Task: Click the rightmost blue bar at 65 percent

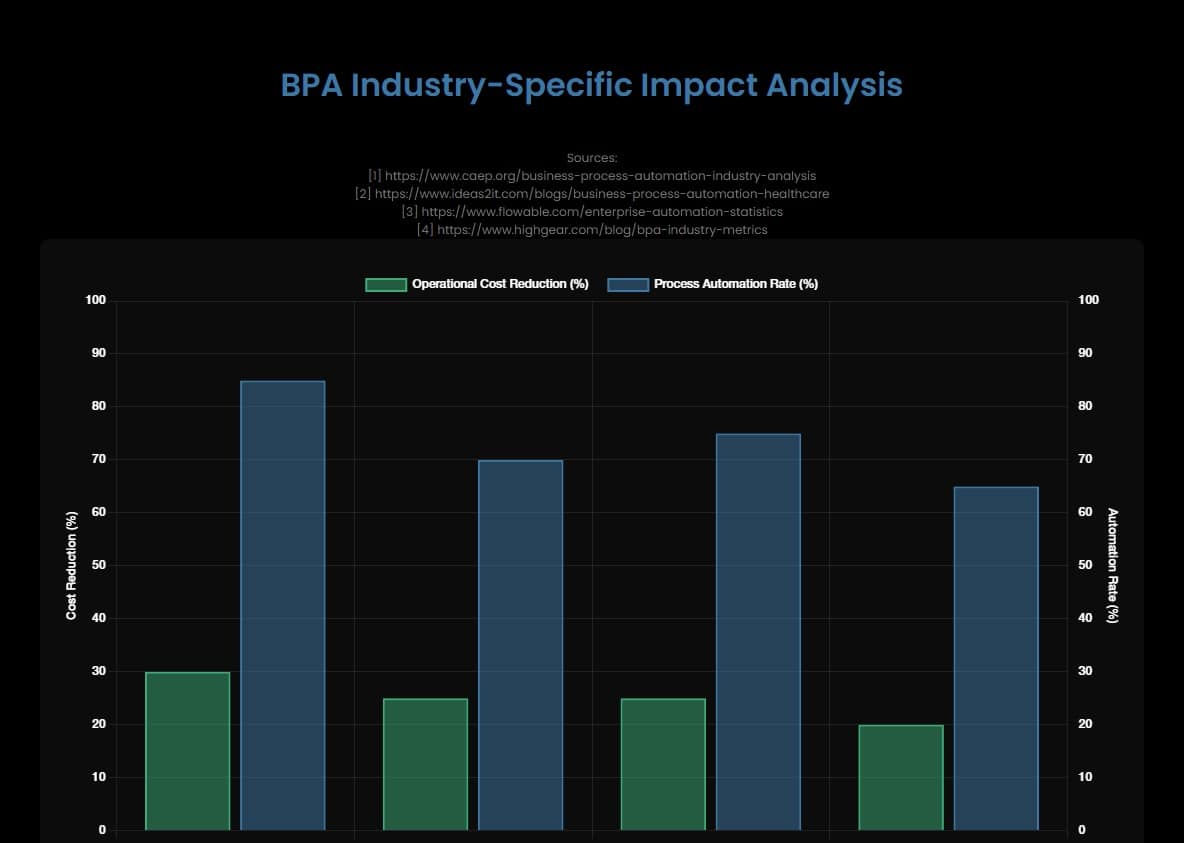Action: click(996, 660)
